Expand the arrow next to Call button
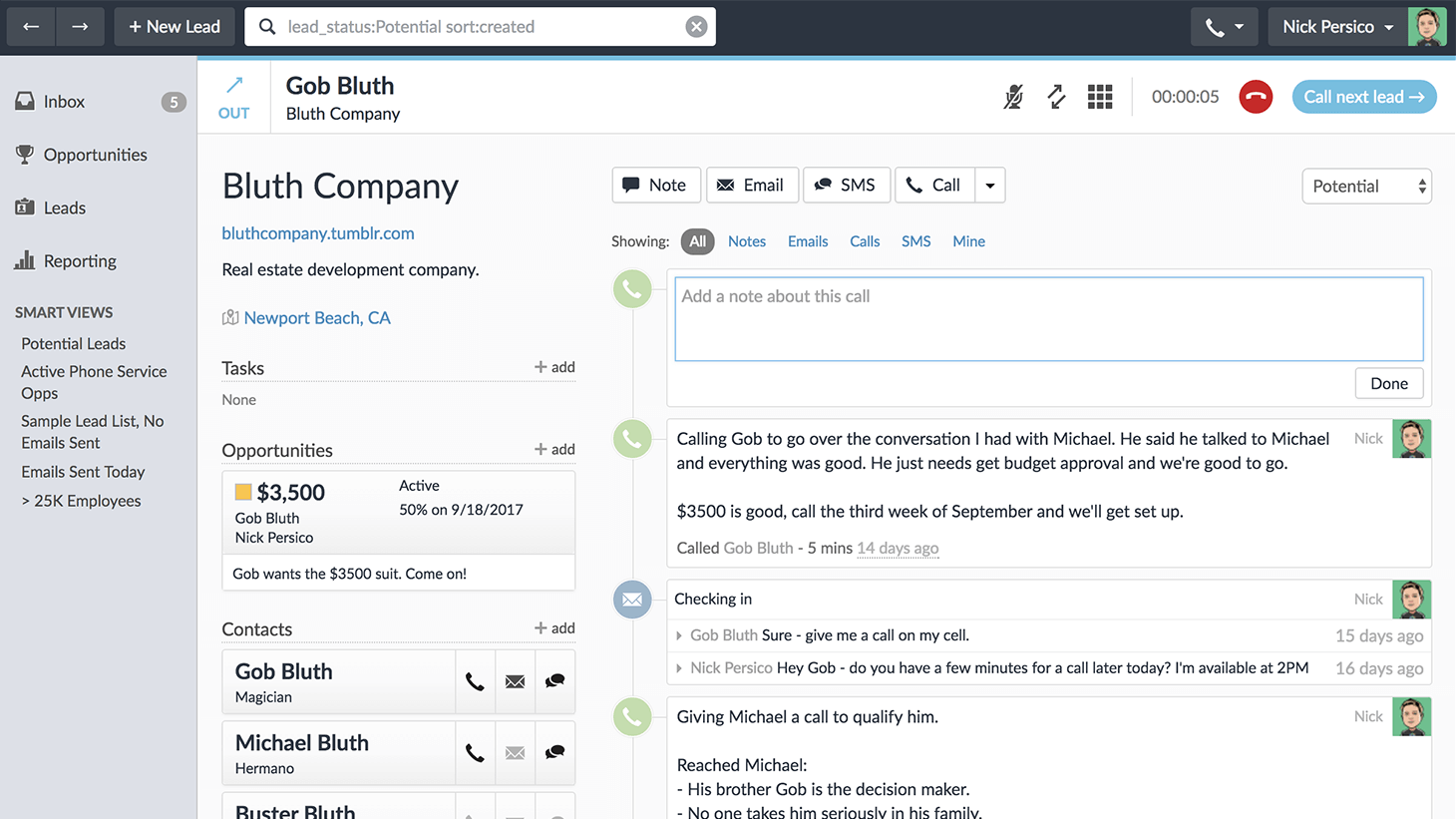Image resolution: width=1456 pixels, height=819 pixels. click(x=989, y=186)
